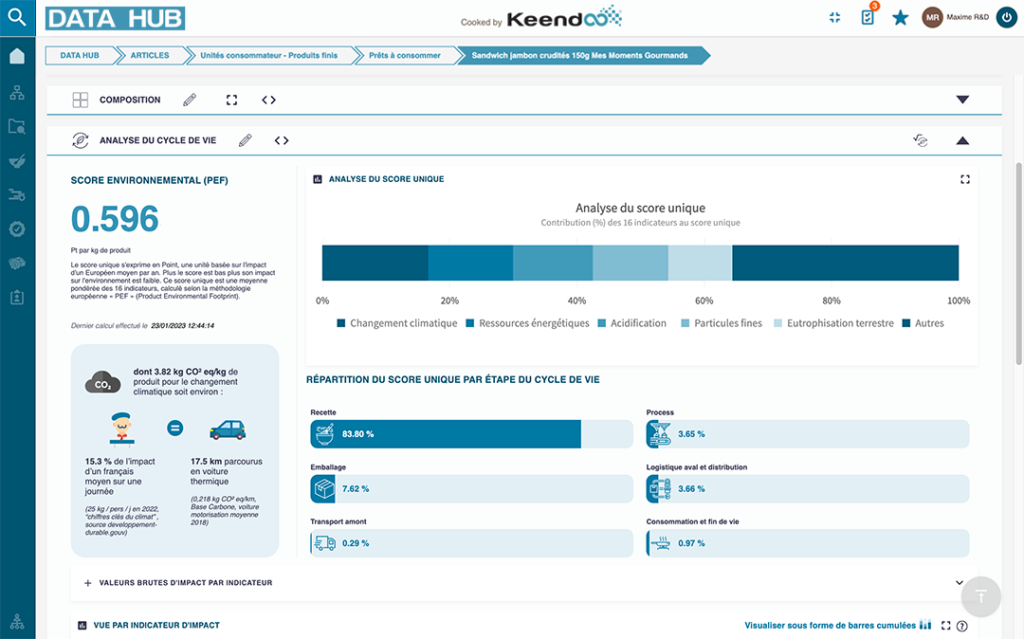Open the circled checkmark sidebar icon
The width and height of the screenshot is (1024, 639).
pos(17,229)
